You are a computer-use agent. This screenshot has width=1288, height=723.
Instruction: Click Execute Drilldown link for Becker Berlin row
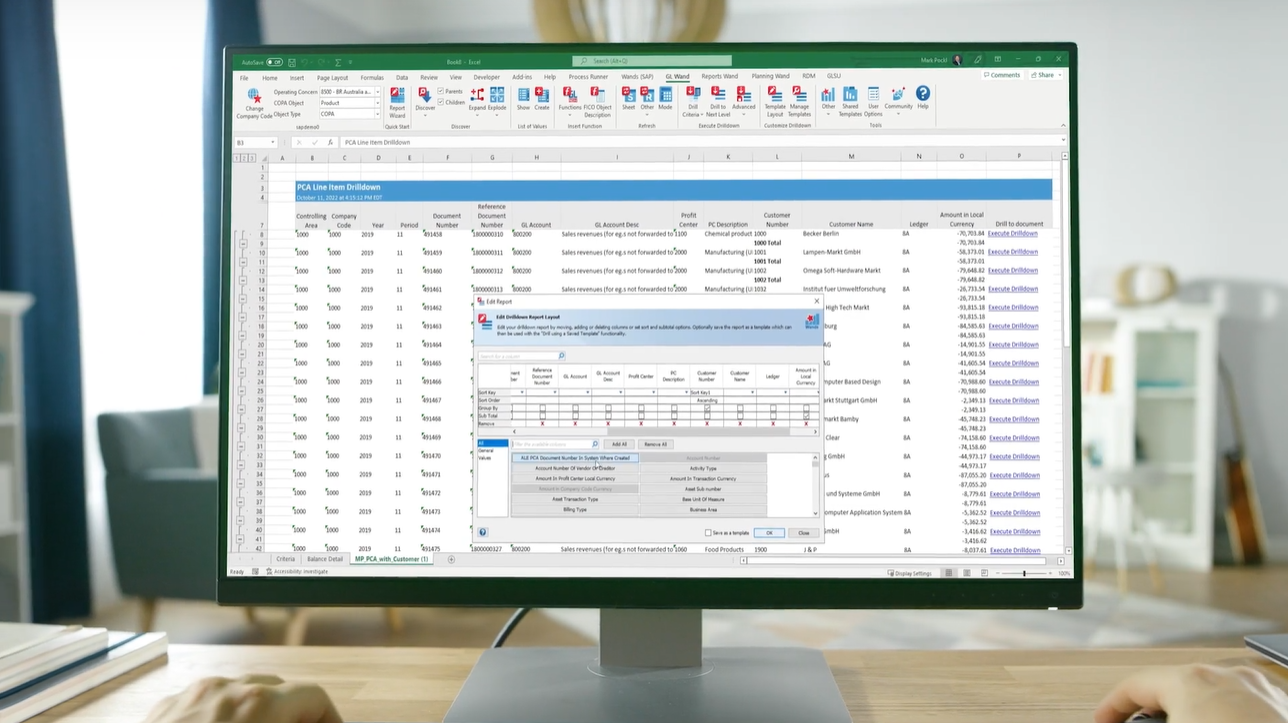pyautogui.click(x=1013, y=234)
